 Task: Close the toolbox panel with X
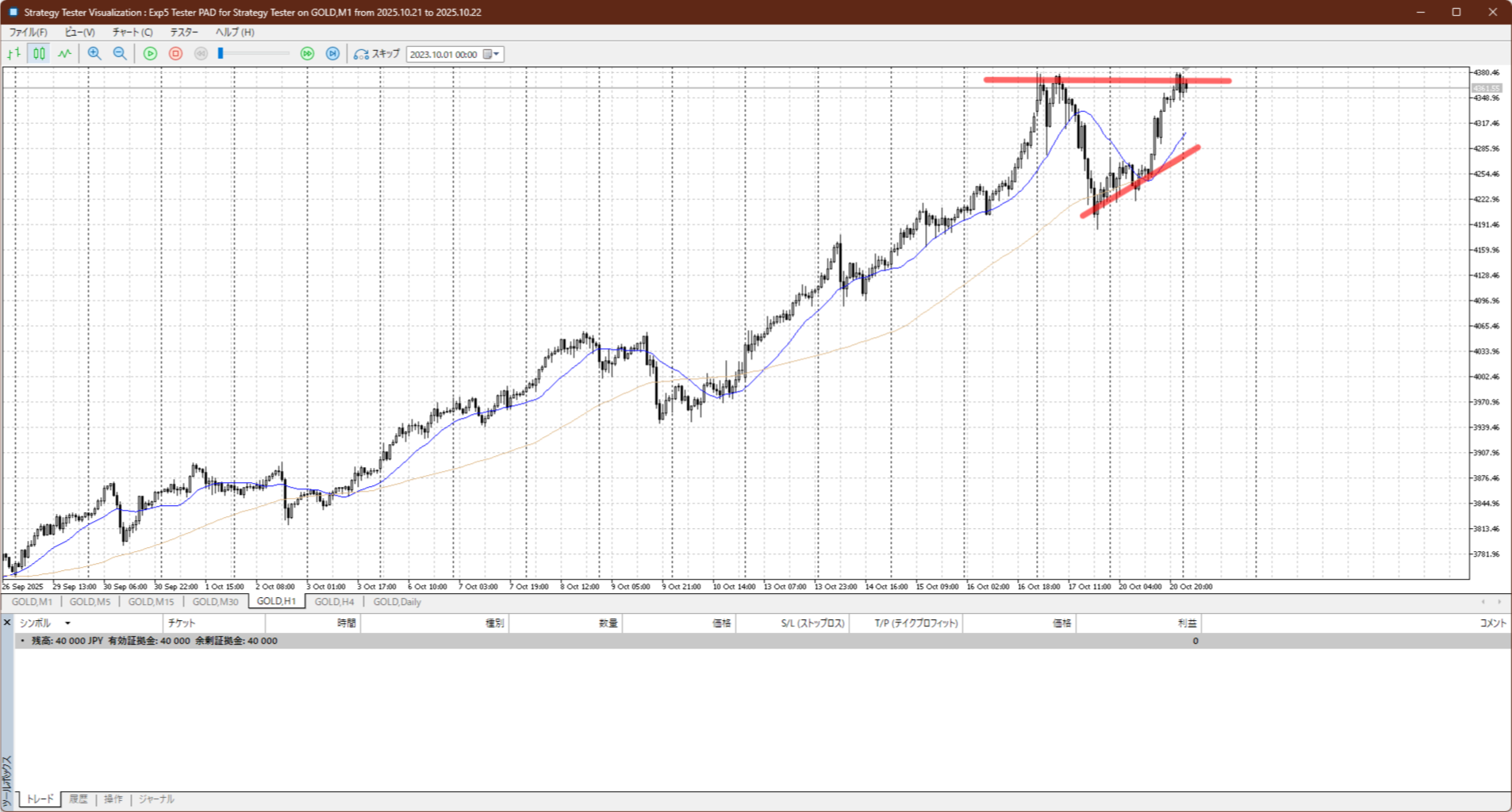[7, 622]
